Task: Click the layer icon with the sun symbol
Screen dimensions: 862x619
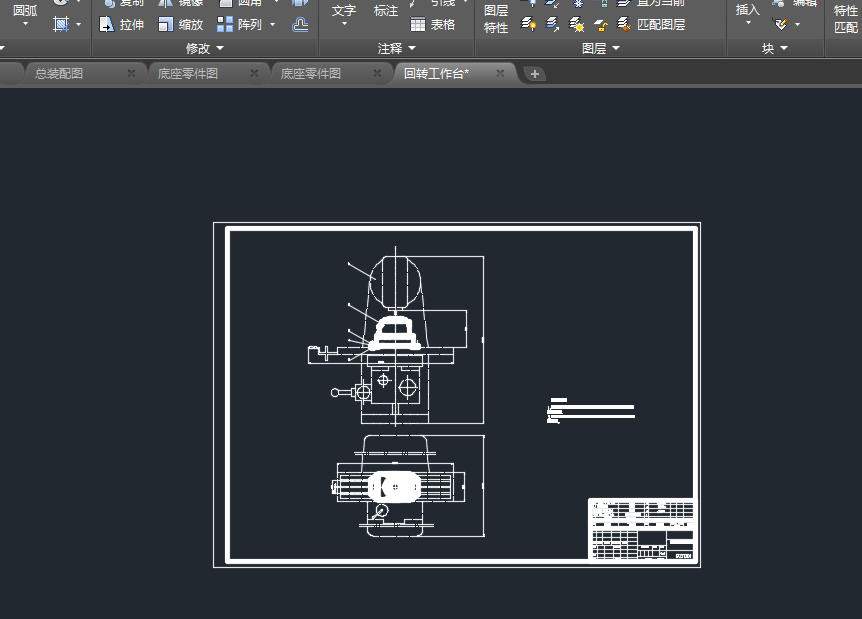Action: (577, 25)
